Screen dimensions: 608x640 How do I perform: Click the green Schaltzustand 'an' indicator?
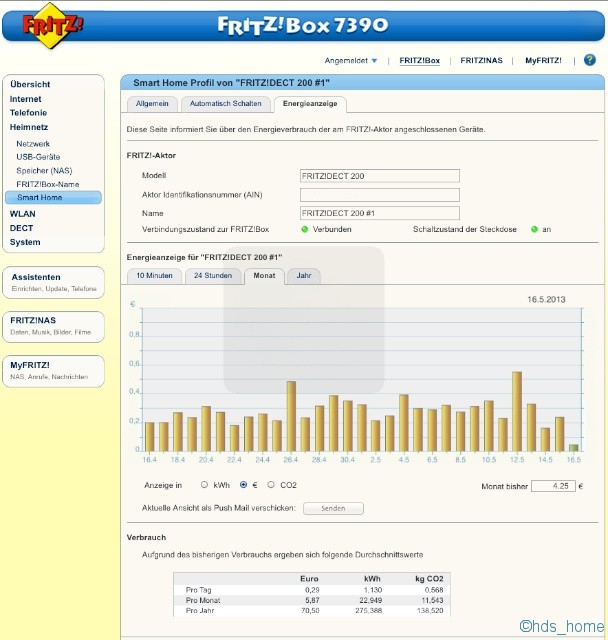coord(534,229)
